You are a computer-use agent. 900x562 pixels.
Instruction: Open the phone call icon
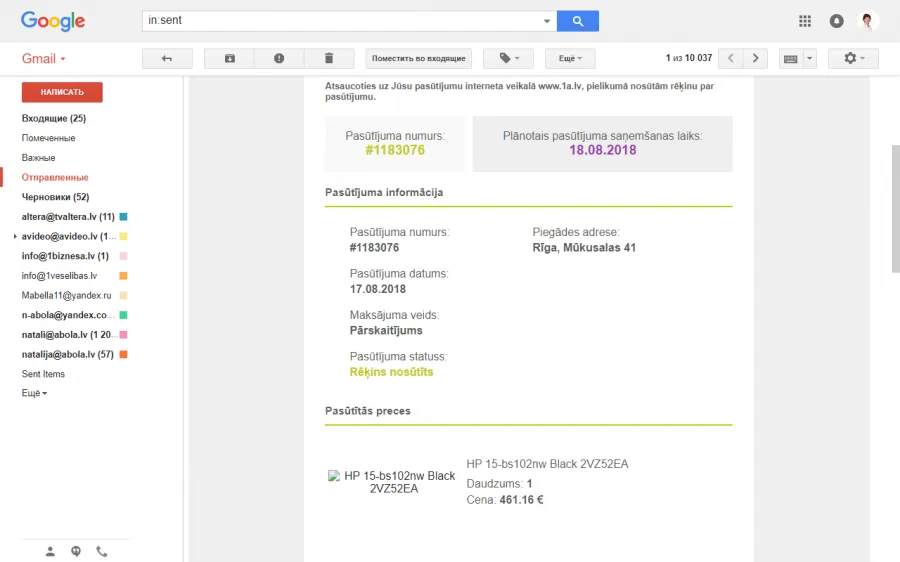click(102, 552)
